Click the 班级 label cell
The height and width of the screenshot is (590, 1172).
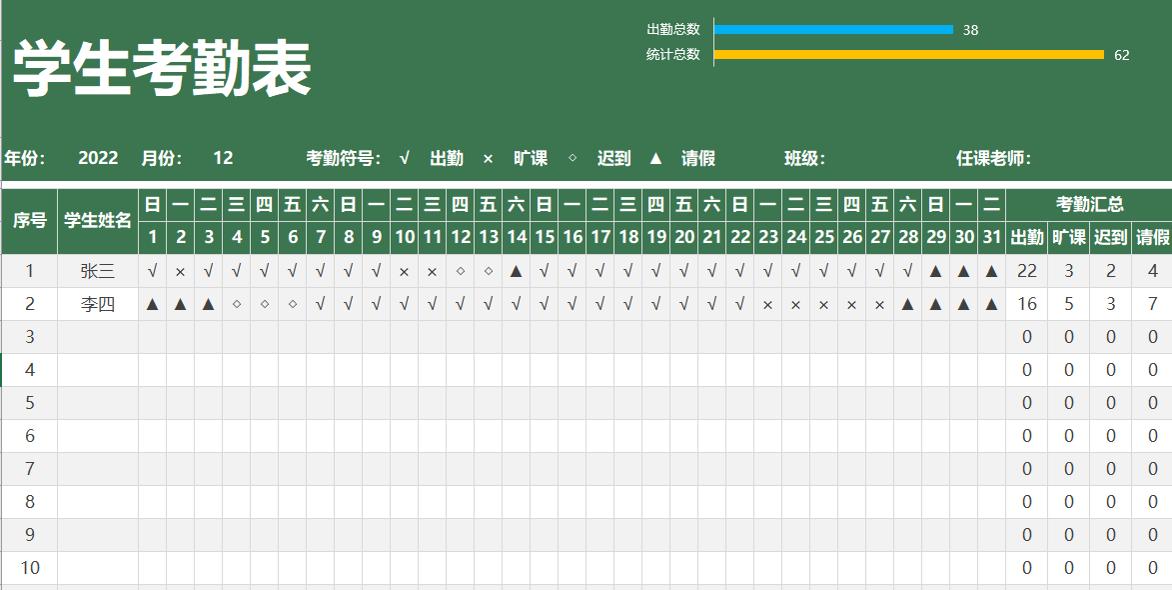pos(804,158)
